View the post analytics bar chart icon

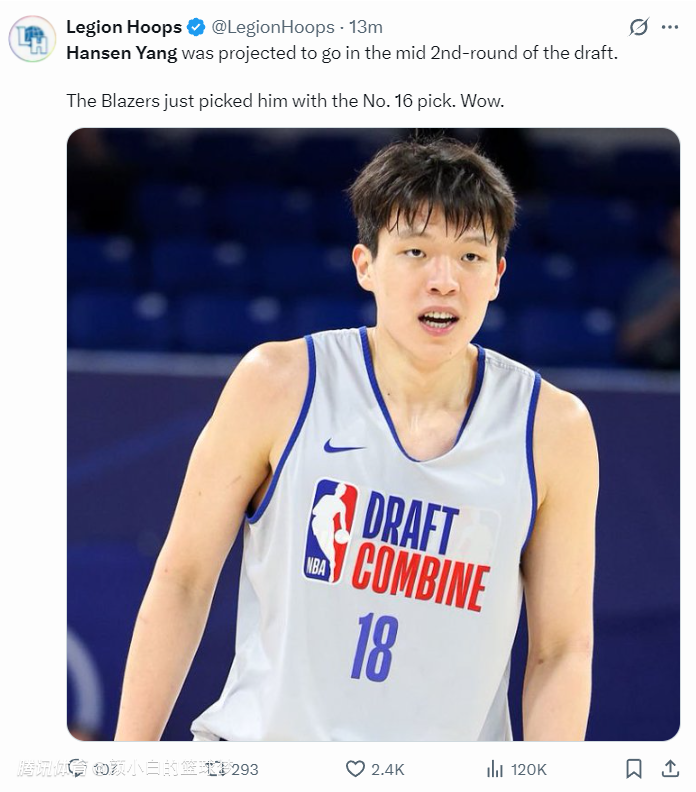coord(495,769)
